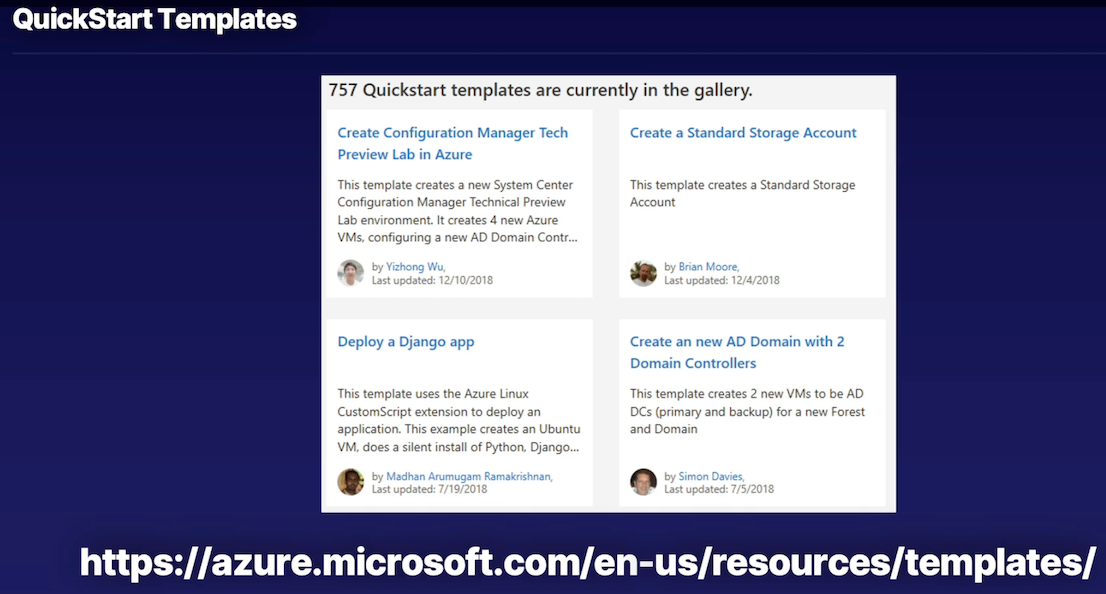Click the Standard Storage Account description text
This screenshot has width=1106, height=594.
coord(742,193)
